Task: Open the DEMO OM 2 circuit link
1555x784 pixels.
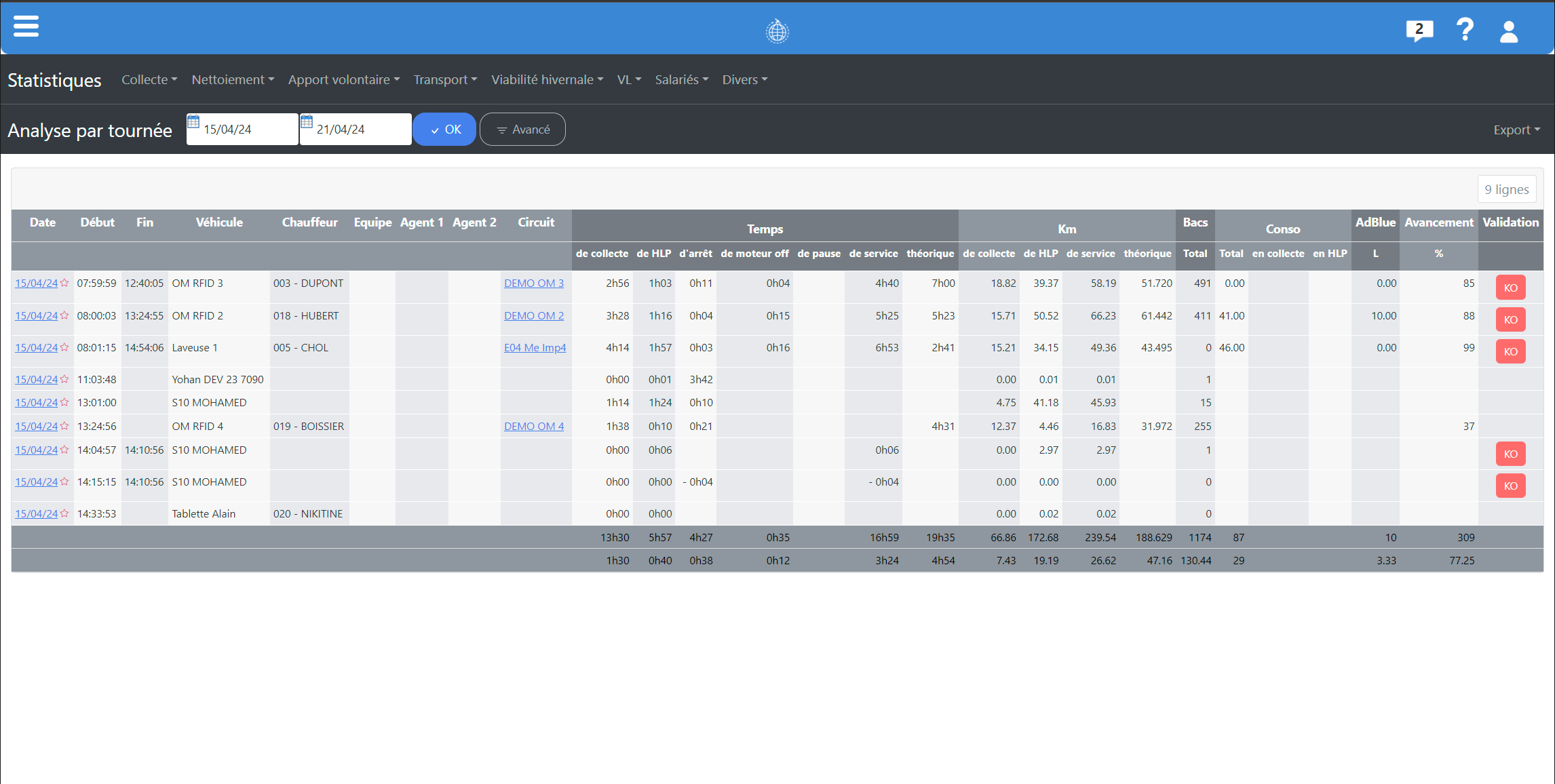Action: [533, 315]
